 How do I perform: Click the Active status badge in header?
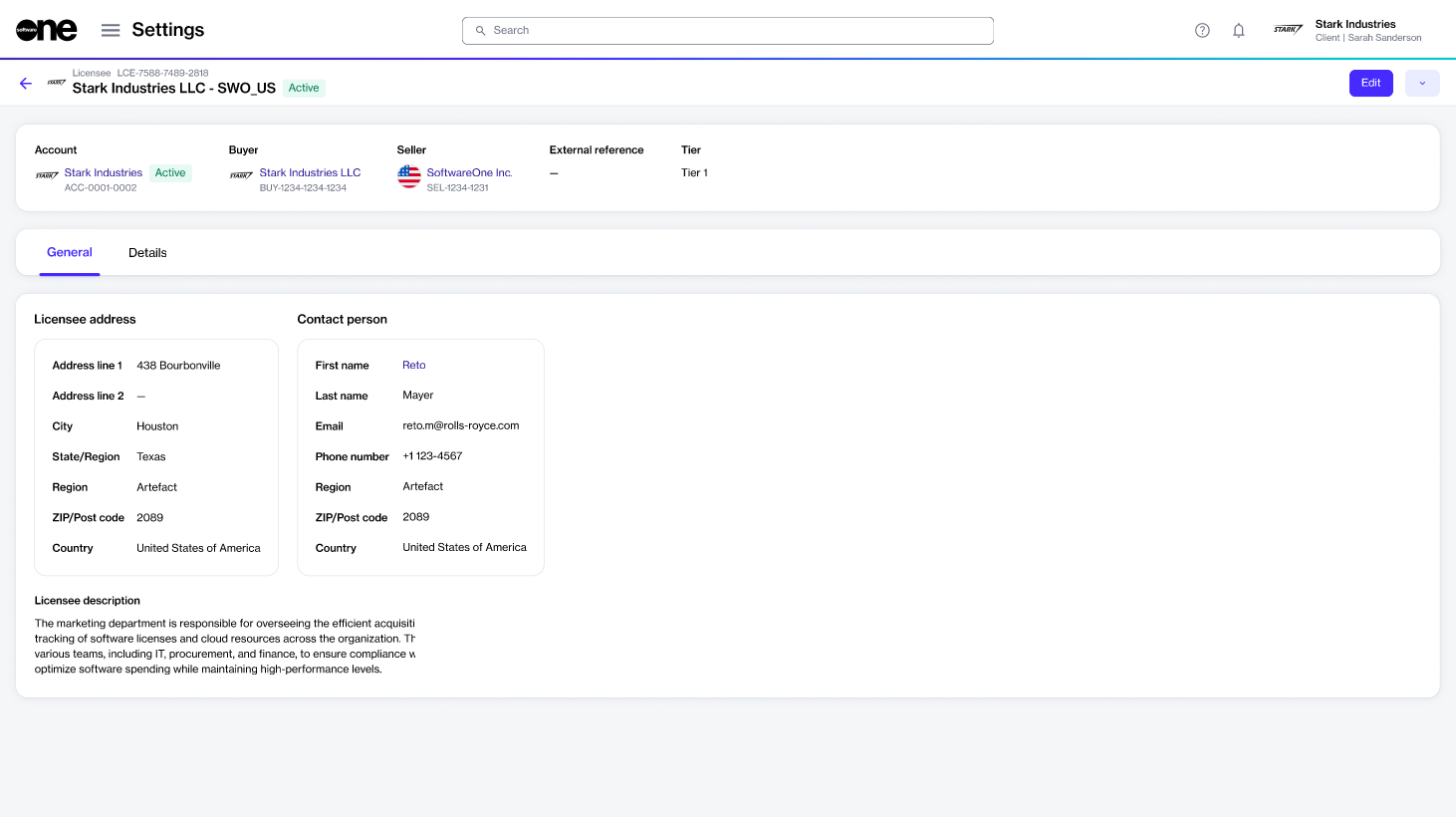click(x=304, y=88)
